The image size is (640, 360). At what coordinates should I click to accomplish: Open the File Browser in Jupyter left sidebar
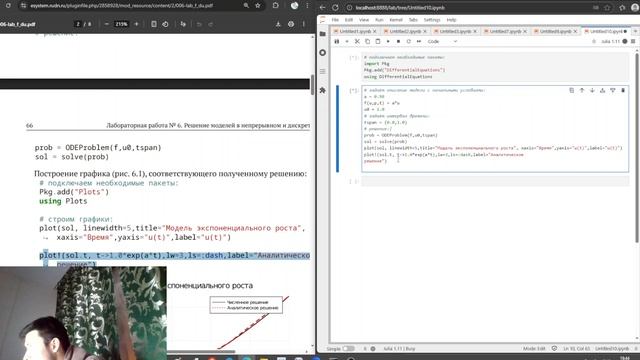pos(322,34)
